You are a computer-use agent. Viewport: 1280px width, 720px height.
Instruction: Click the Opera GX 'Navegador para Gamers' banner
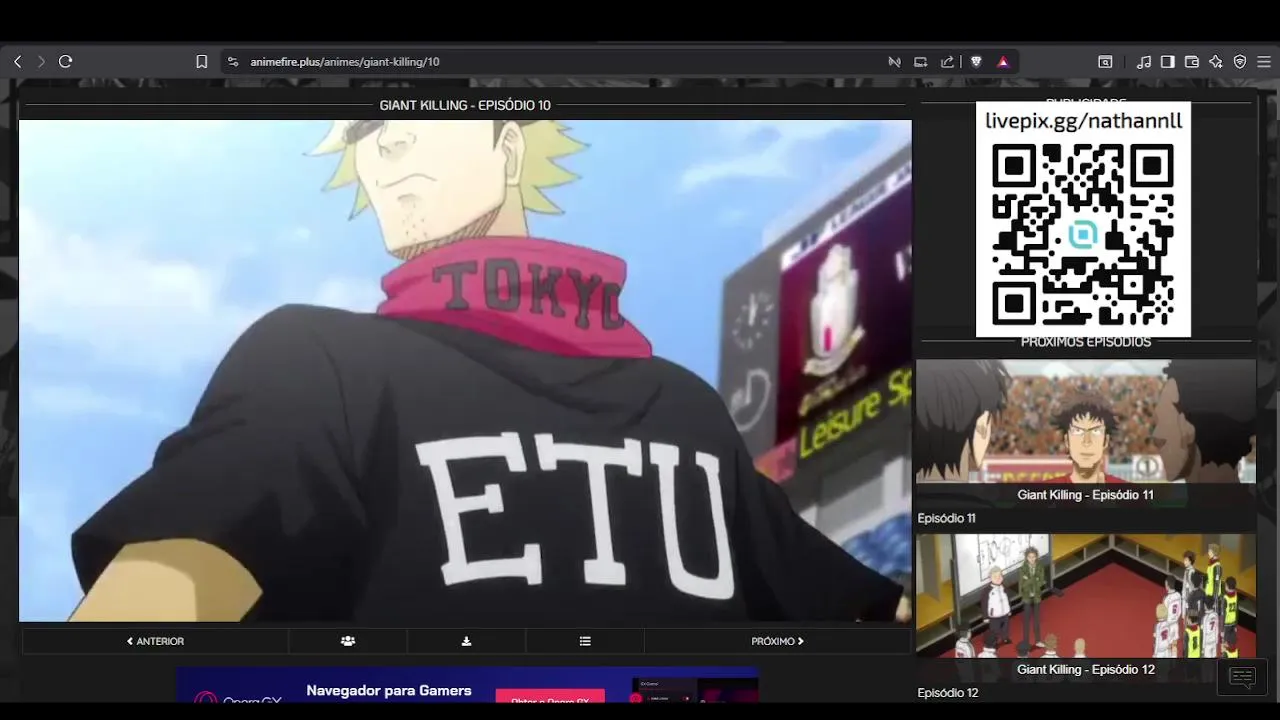point(467,687)
